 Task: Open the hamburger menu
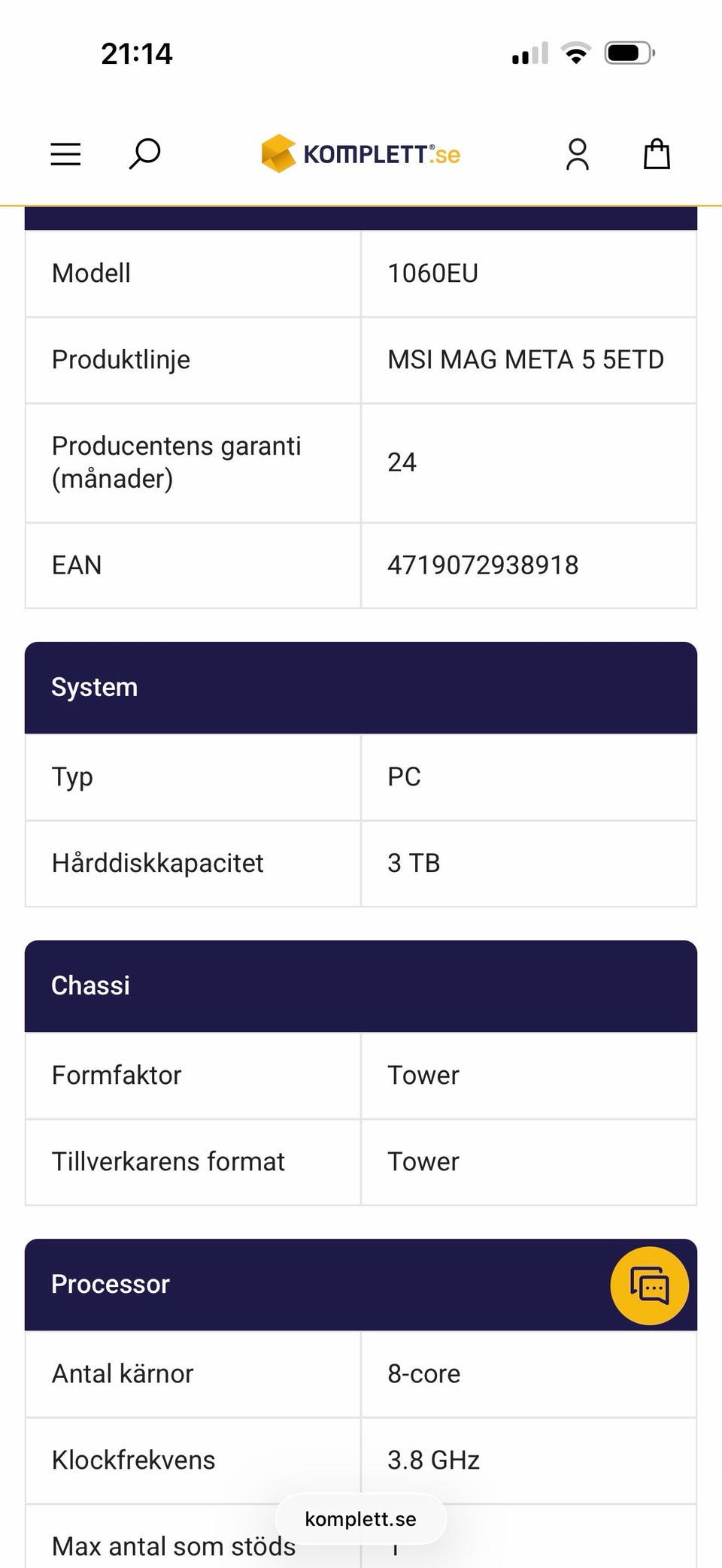click(65, 154)
